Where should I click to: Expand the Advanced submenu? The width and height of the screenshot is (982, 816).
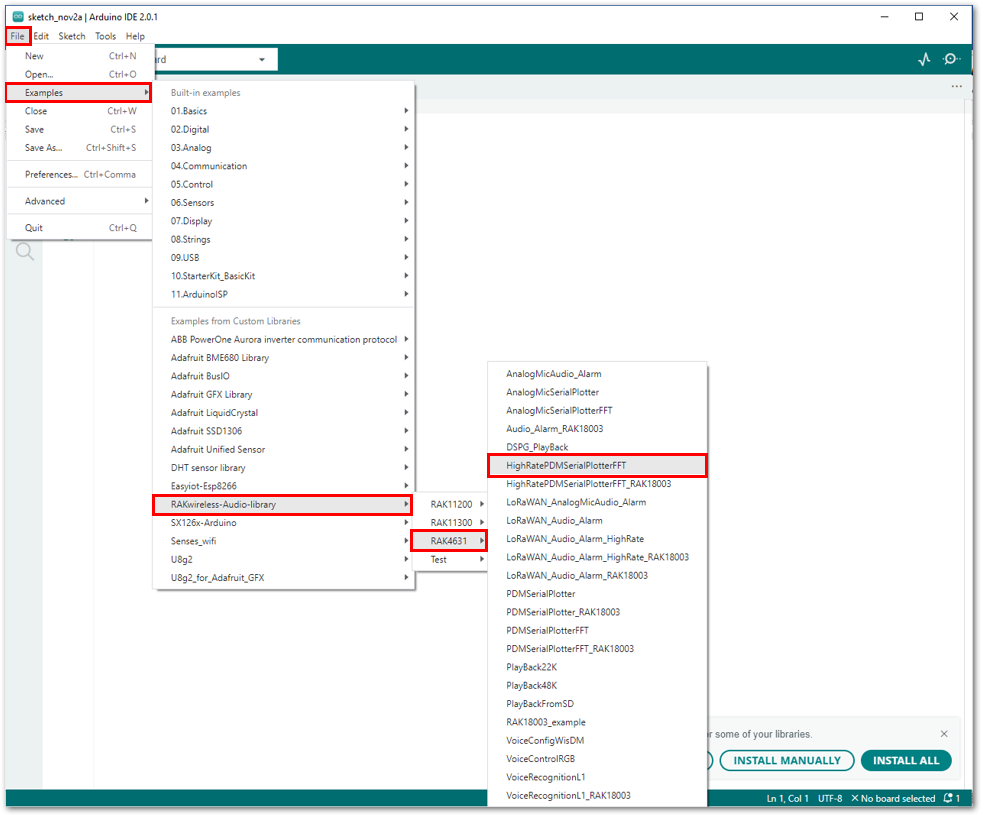[x=80, y=201]
